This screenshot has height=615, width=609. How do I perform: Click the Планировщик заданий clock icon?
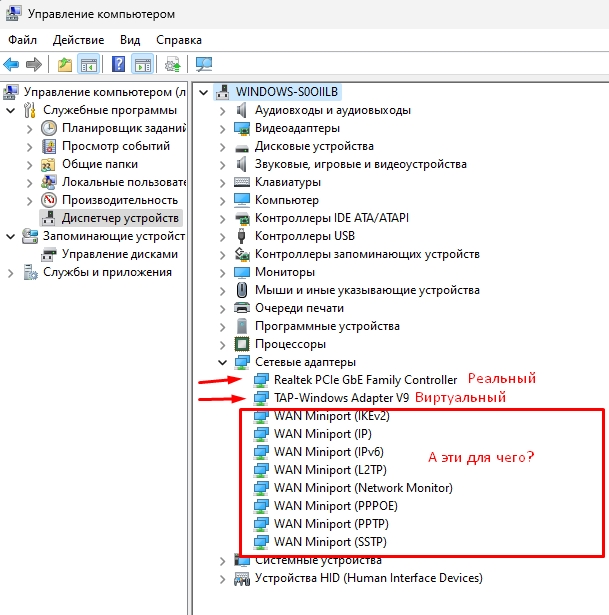(x=49, y=128)
